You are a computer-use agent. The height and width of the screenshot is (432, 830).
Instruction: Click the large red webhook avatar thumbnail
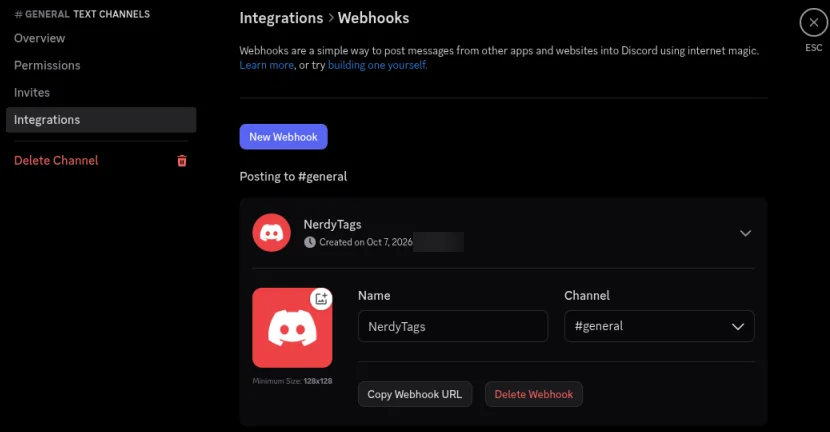pos(292,328)
